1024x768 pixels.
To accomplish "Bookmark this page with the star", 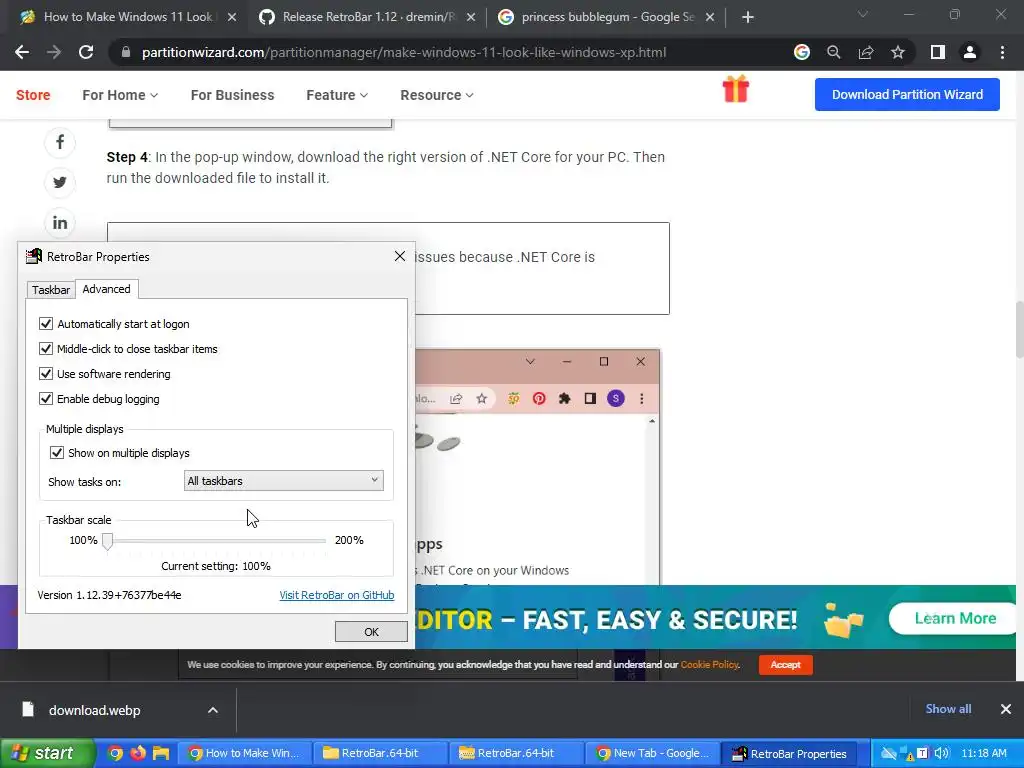I will coord(898,52).
